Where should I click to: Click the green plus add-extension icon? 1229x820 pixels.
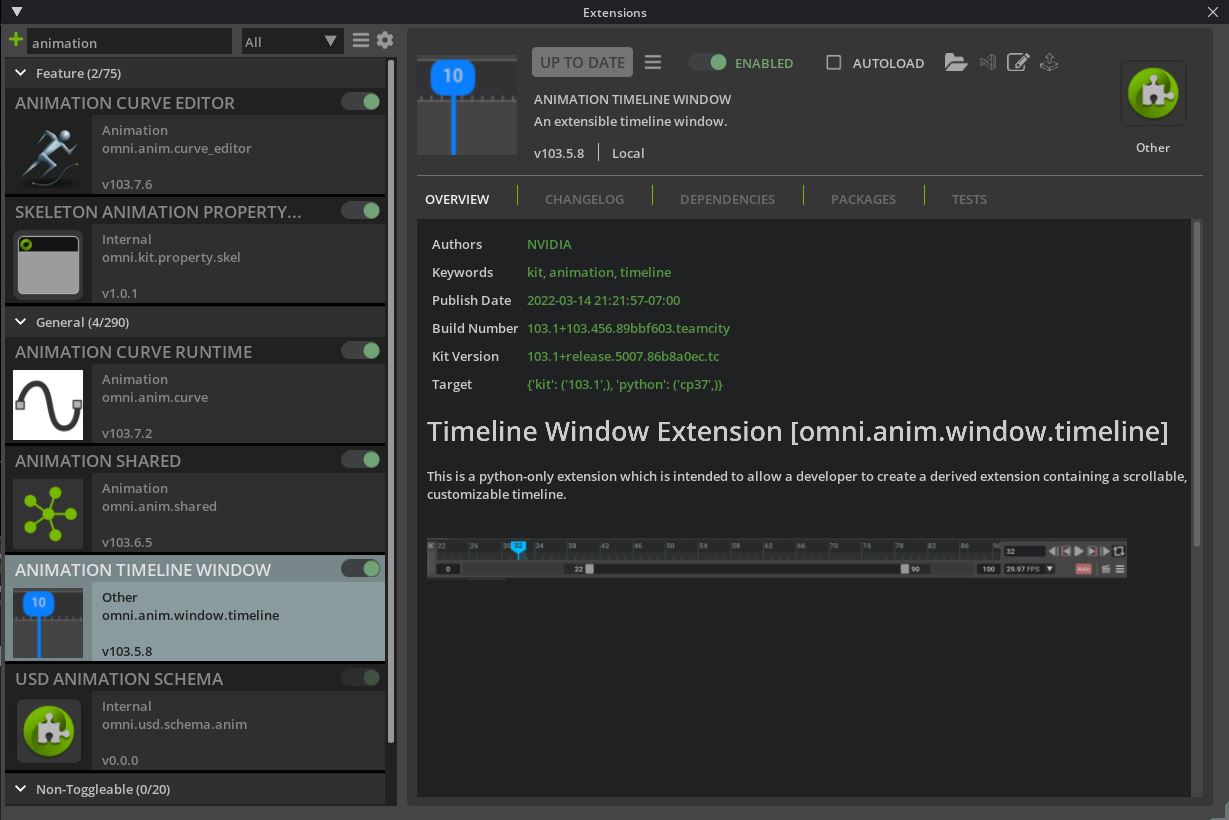[16, 41]
